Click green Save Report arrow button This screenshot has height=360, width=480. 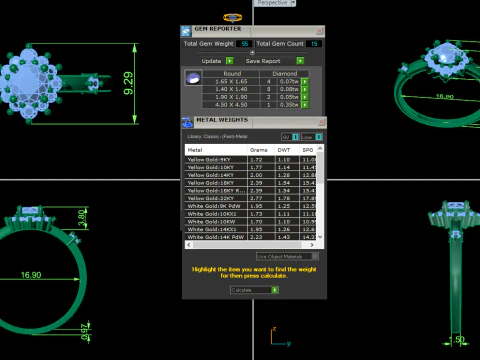(x=300, y=61)
